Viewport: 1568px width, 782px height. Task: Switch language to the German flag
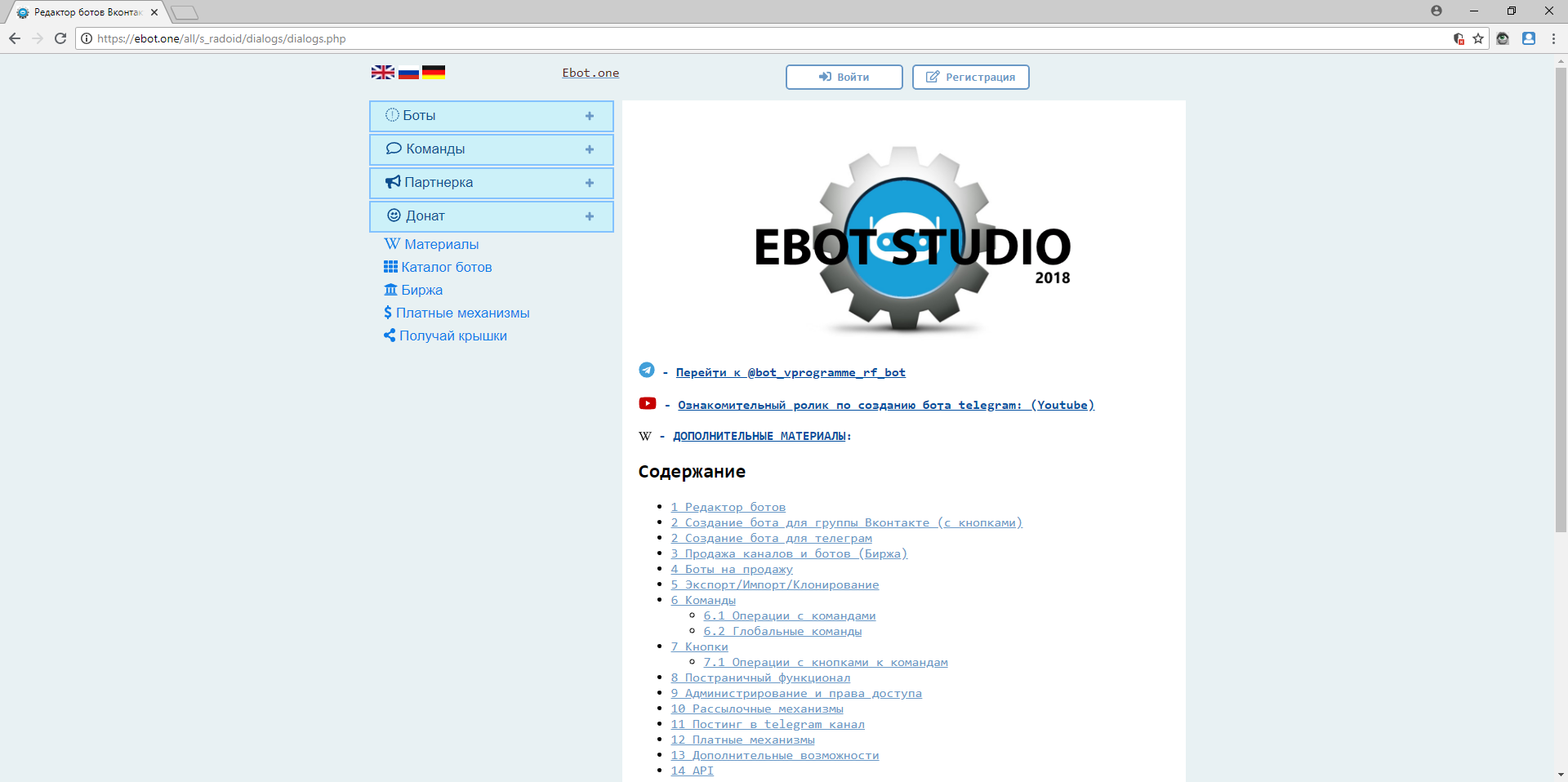click(x=434, y=73)
